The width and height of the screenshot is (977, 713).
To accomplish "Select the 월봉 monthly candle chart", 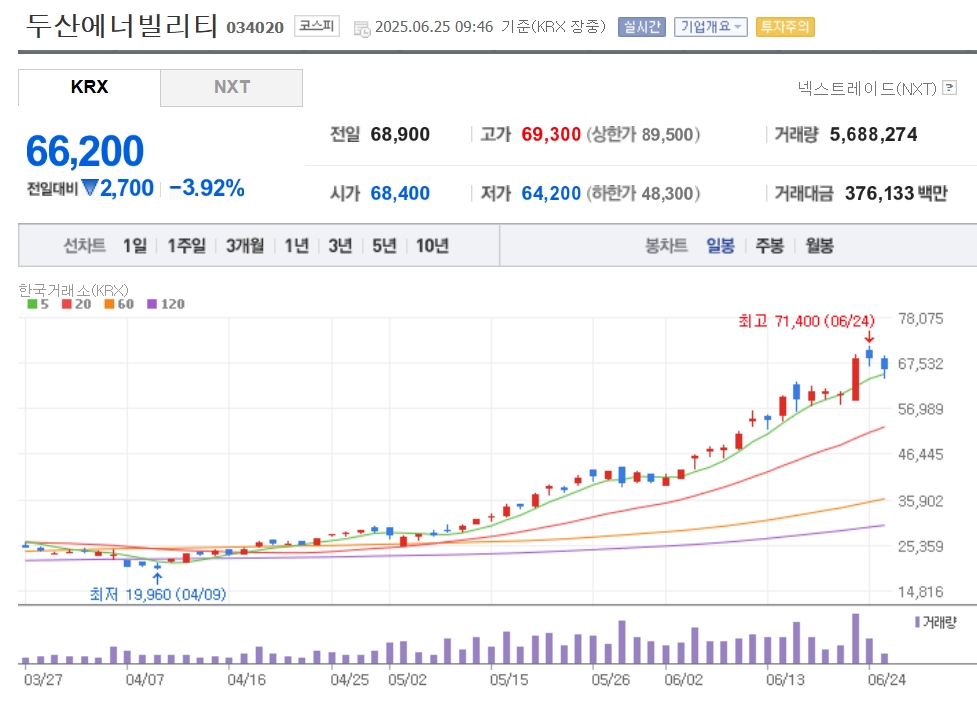I will (819, 246).
